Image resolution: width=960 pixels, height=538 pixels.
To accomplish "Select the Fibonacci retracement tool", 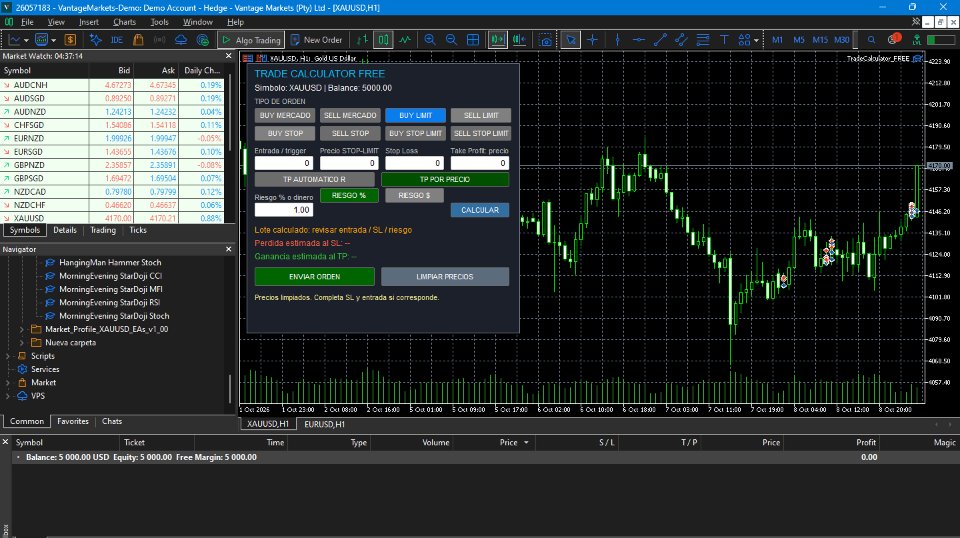I will [x=703, y=40].
